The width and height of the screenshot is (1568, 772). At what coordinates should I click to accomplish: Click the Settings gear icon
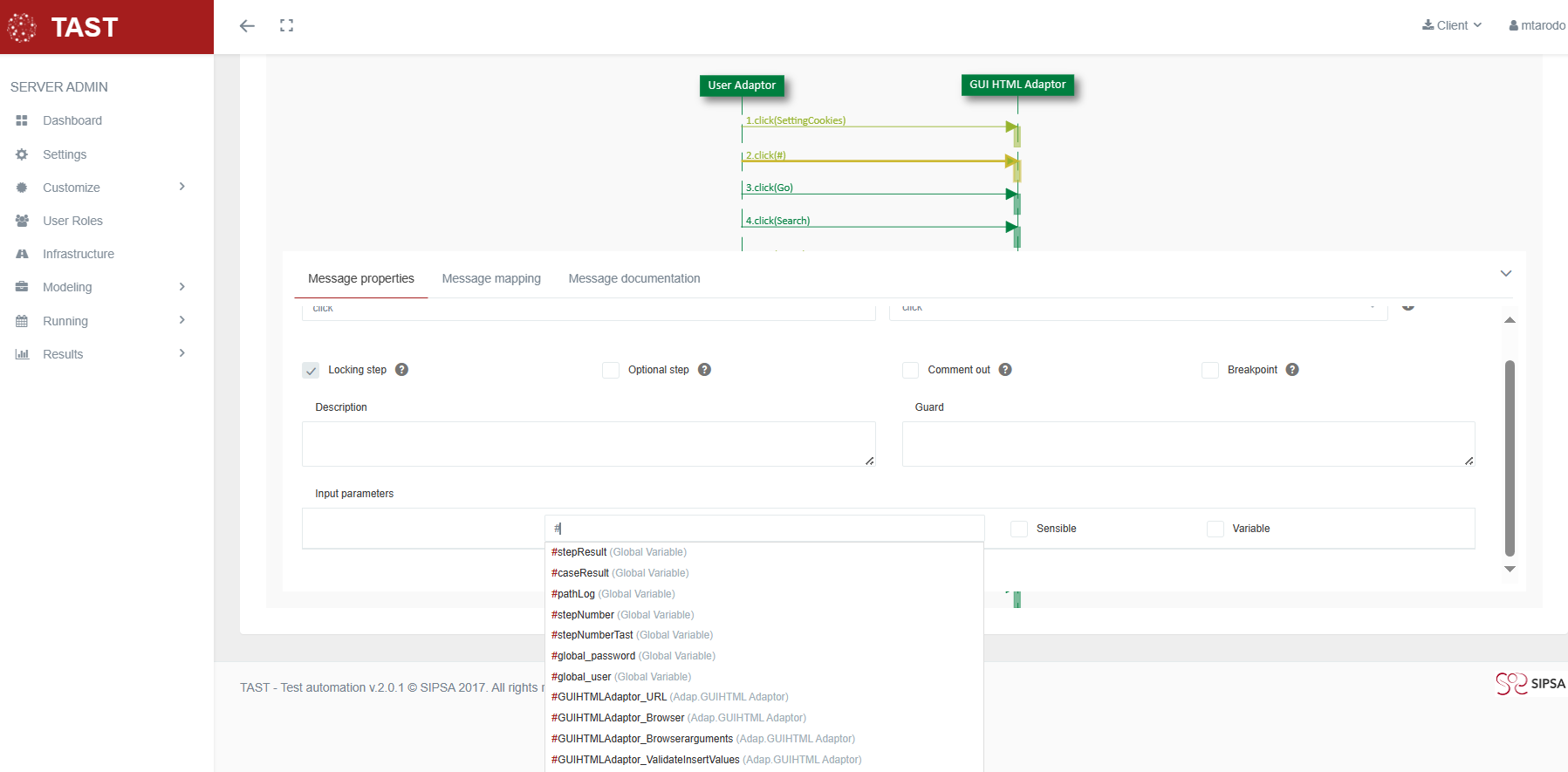[x=22, y=154]
